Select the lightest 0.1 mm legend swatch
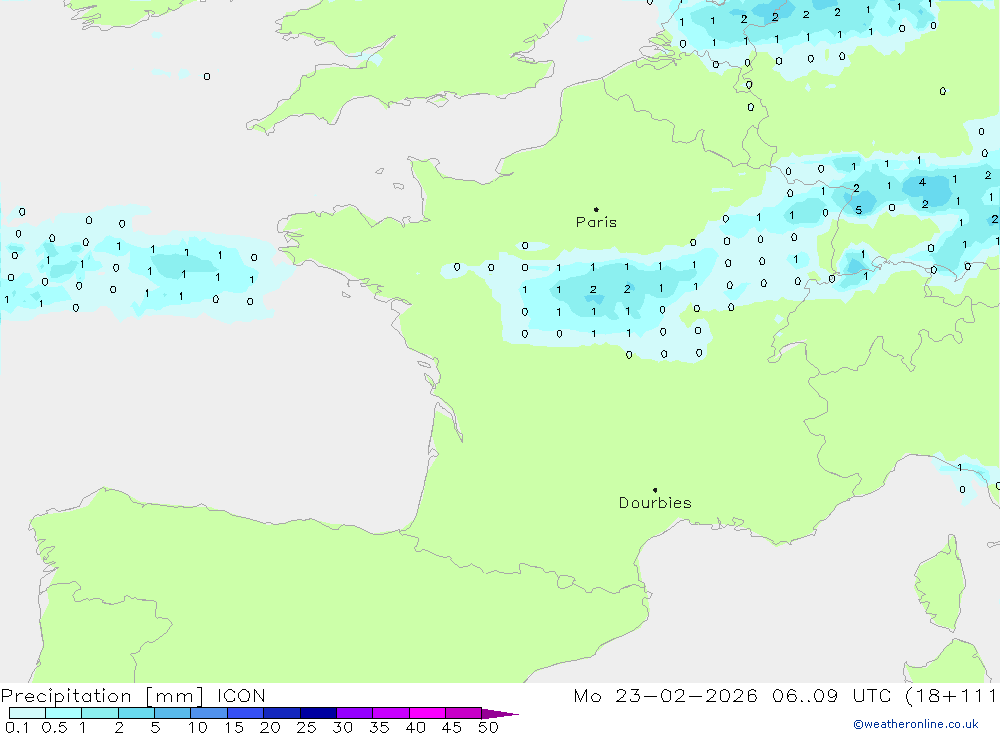Screen dimensions: 1000x733 click(27, 713)
